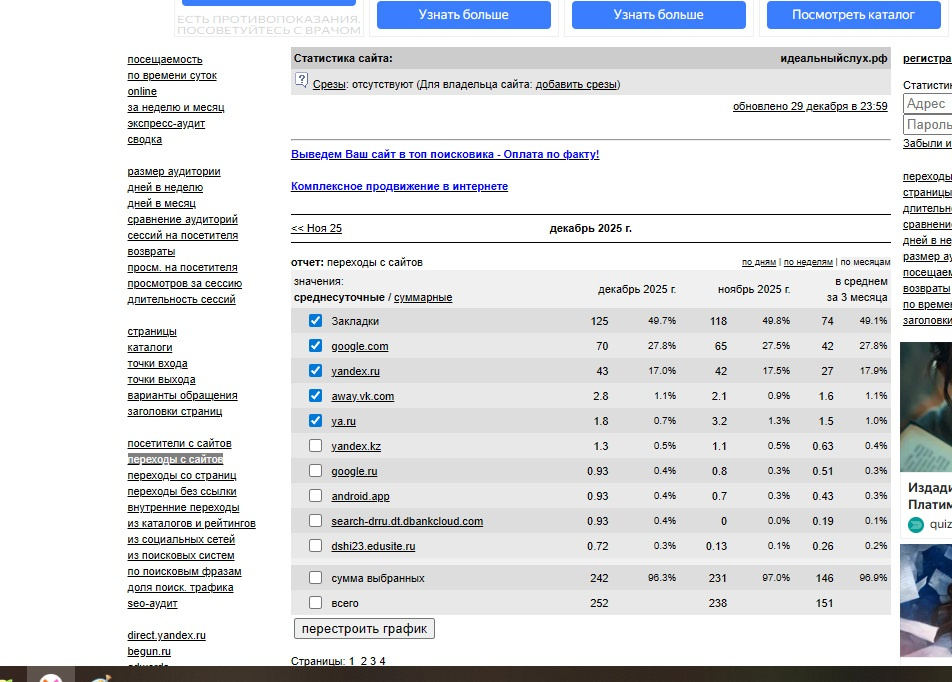The width and height of the screenshot is (952, 682).
Task: Select the highlighted переходы с сайтов item
Action: pyautogui.click(x=175, y=459)
